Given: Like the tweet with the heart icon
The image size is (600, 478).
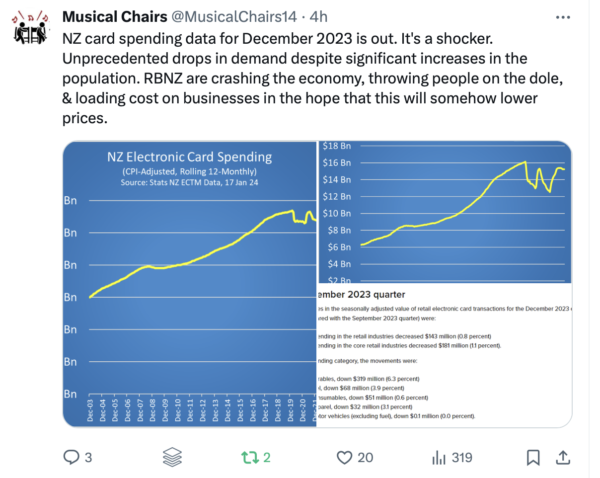Looking at the screenshot, I should coord(345,457).
